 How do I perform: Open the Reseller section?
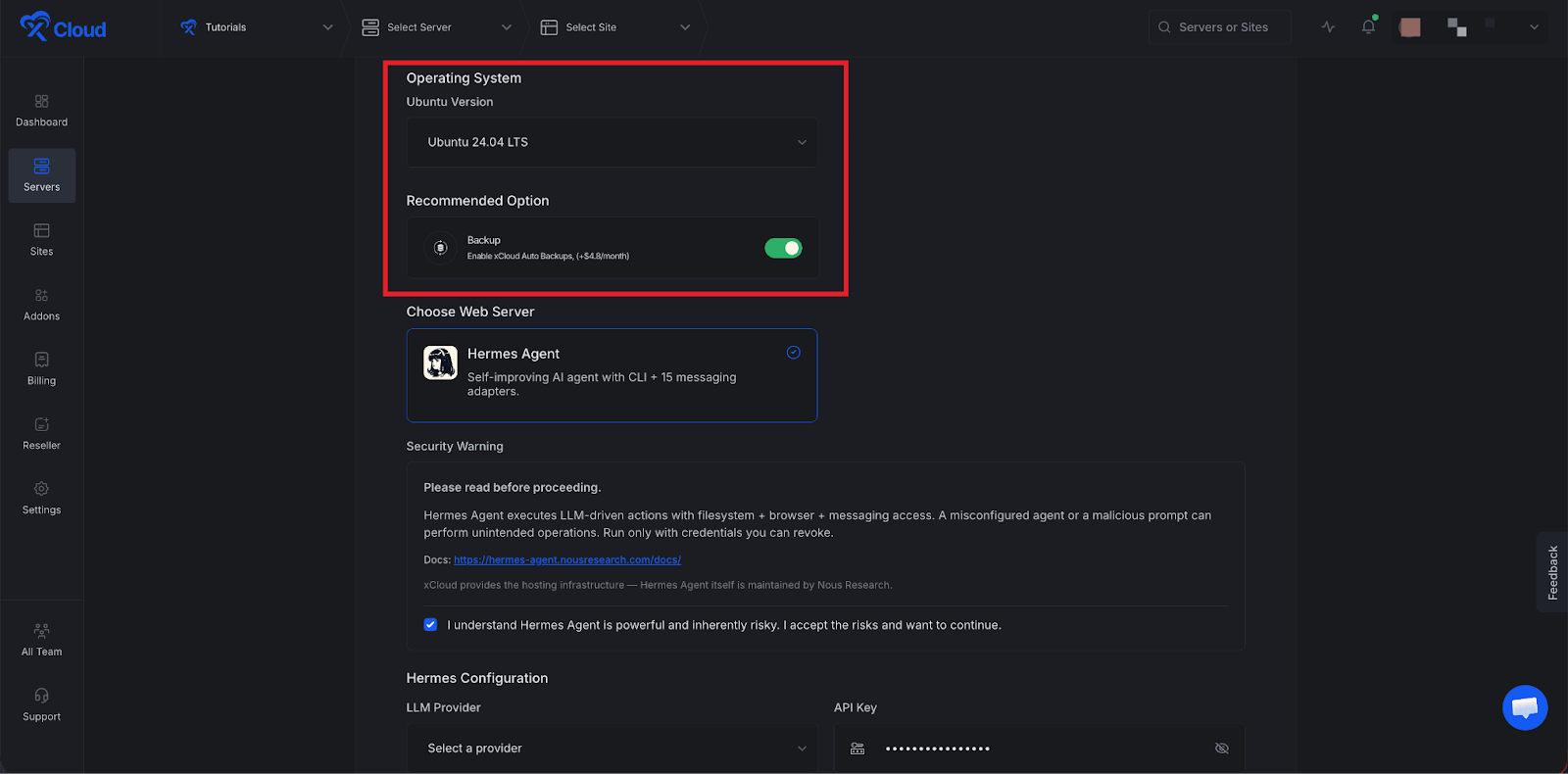[41, 434]
